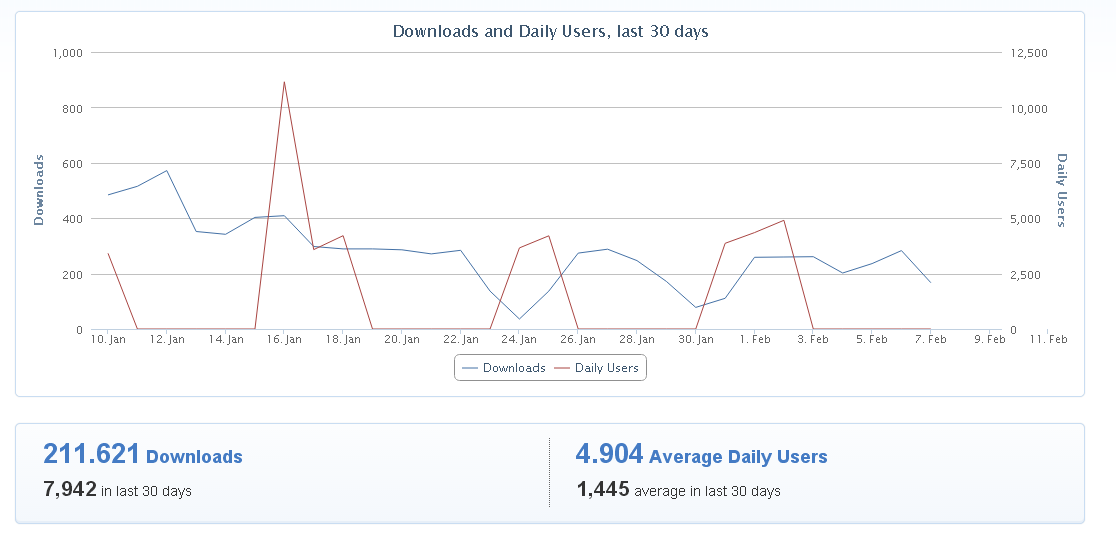
Task: Click the 1. Feb x-axis label
Action: (754, 340)
